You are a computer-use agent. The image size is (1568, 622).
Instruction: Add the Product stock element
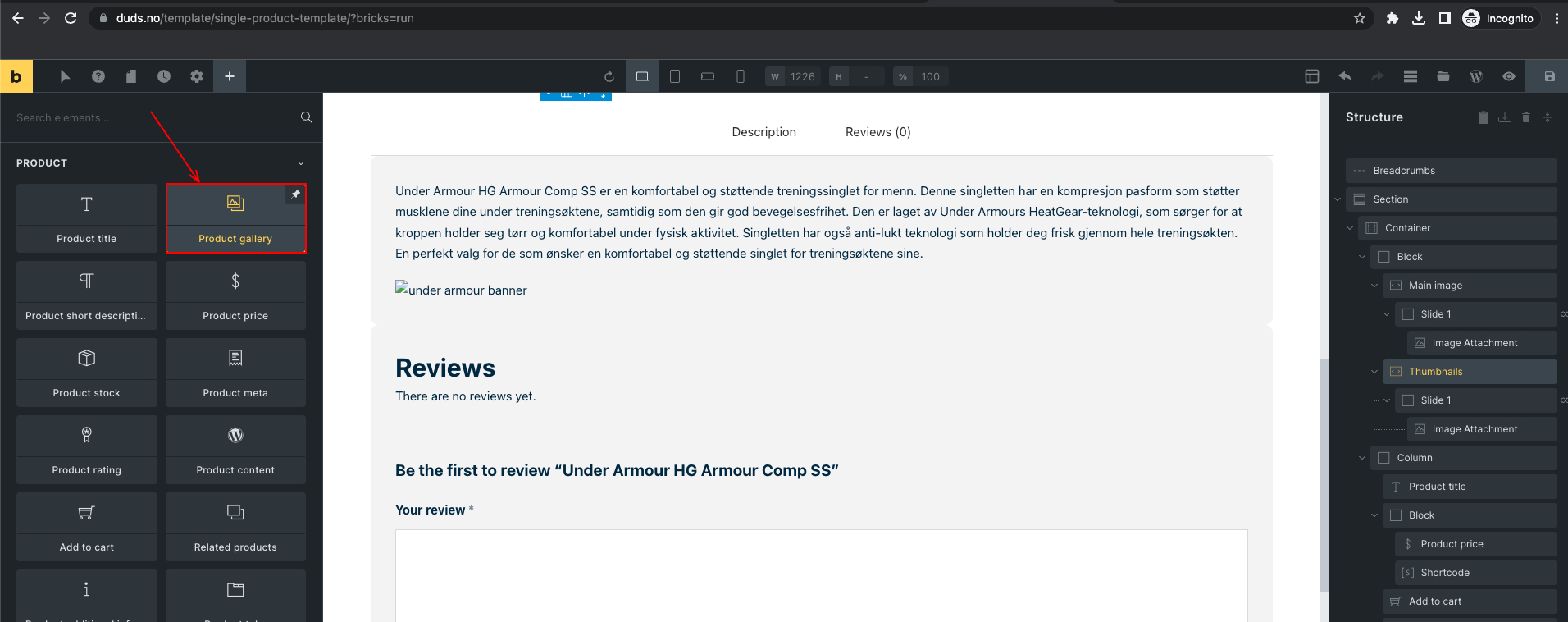coord(87,373)
